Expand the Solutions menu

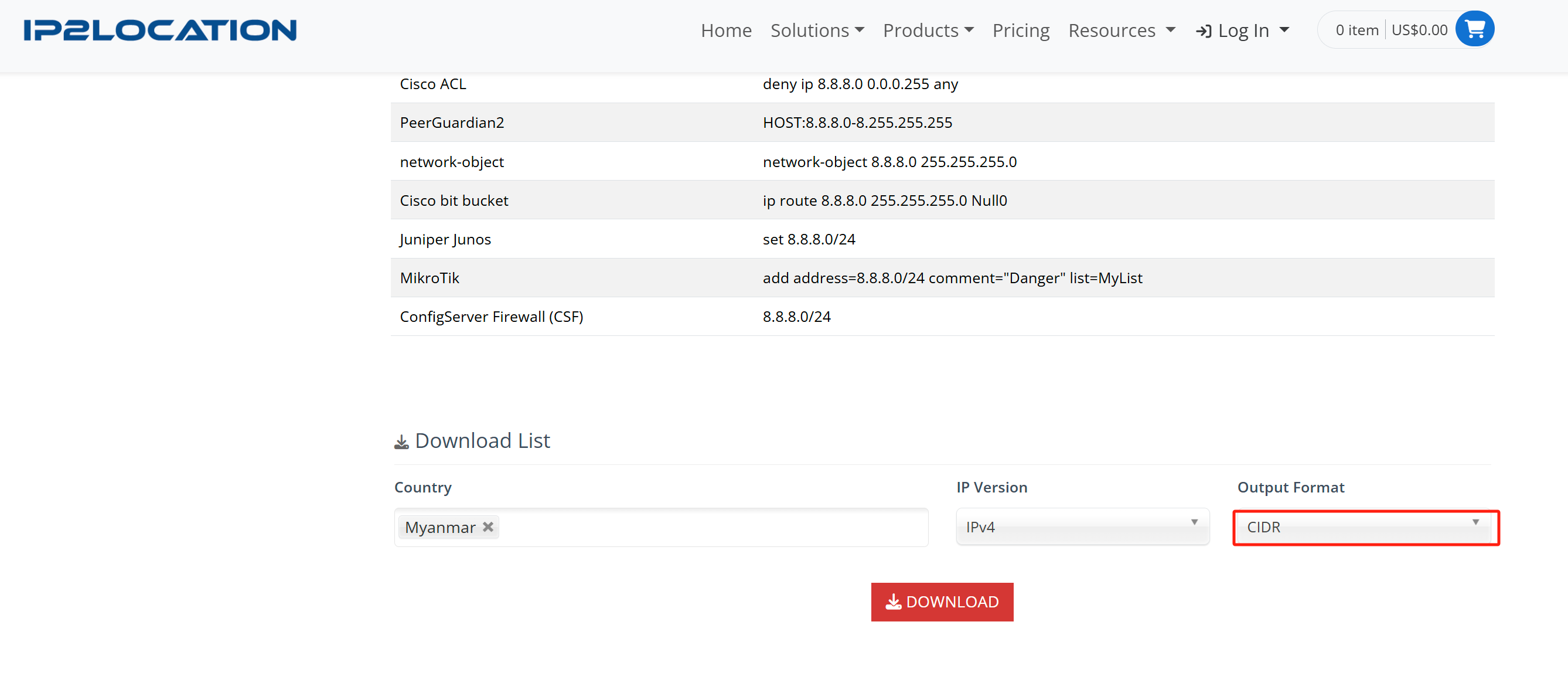(x=817, y=30)
